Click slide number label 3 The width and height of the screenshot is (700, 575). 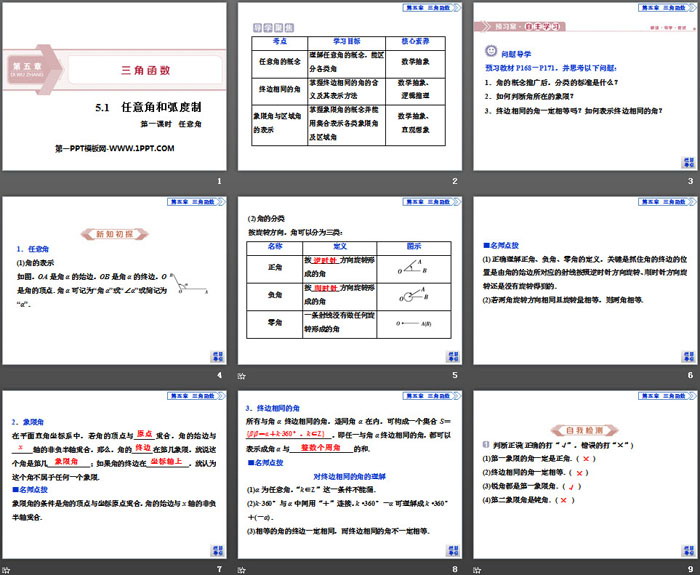coord(690,181)
